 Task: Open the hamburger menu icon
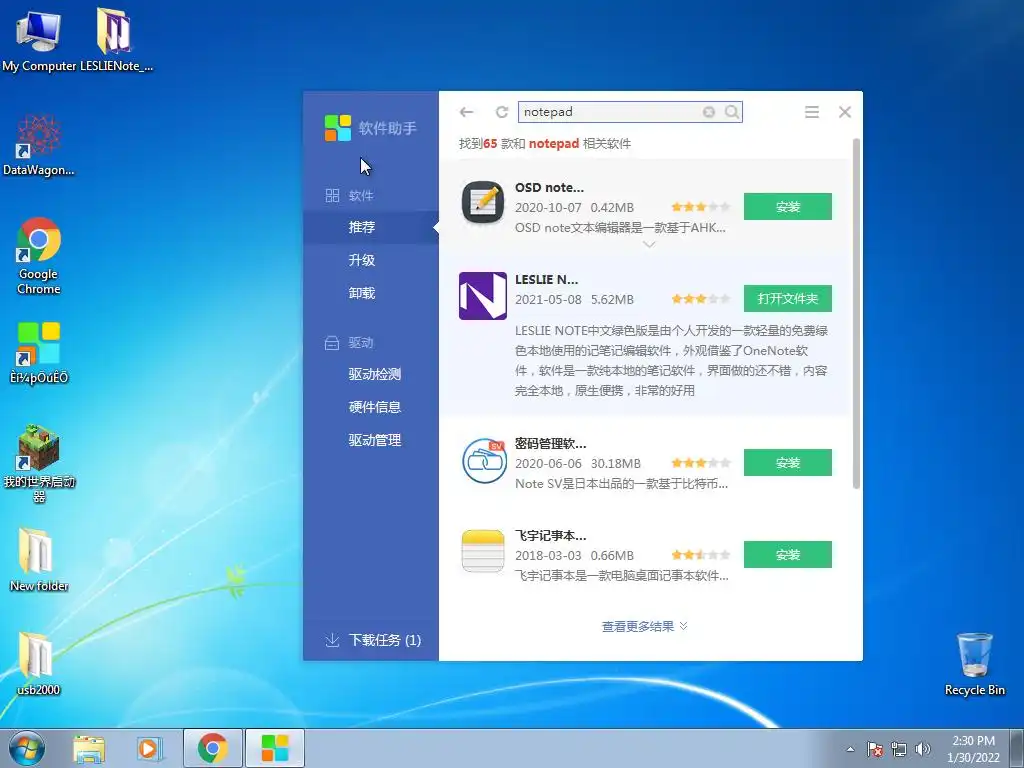(812, 112)
